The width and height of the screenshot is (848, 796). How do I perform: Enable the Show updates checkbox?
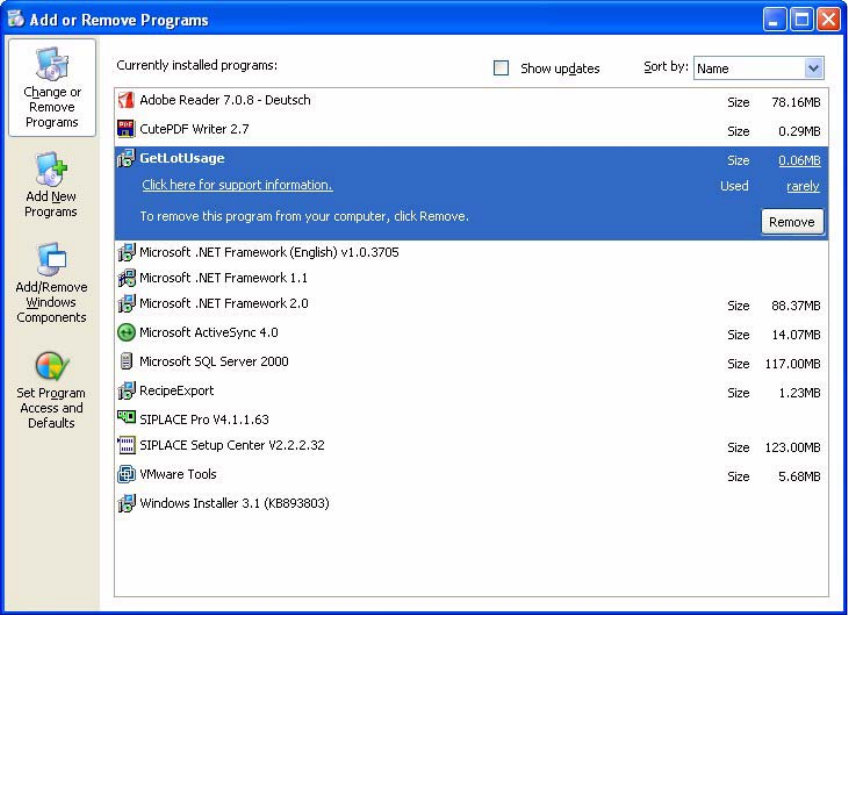click(501, 68)
